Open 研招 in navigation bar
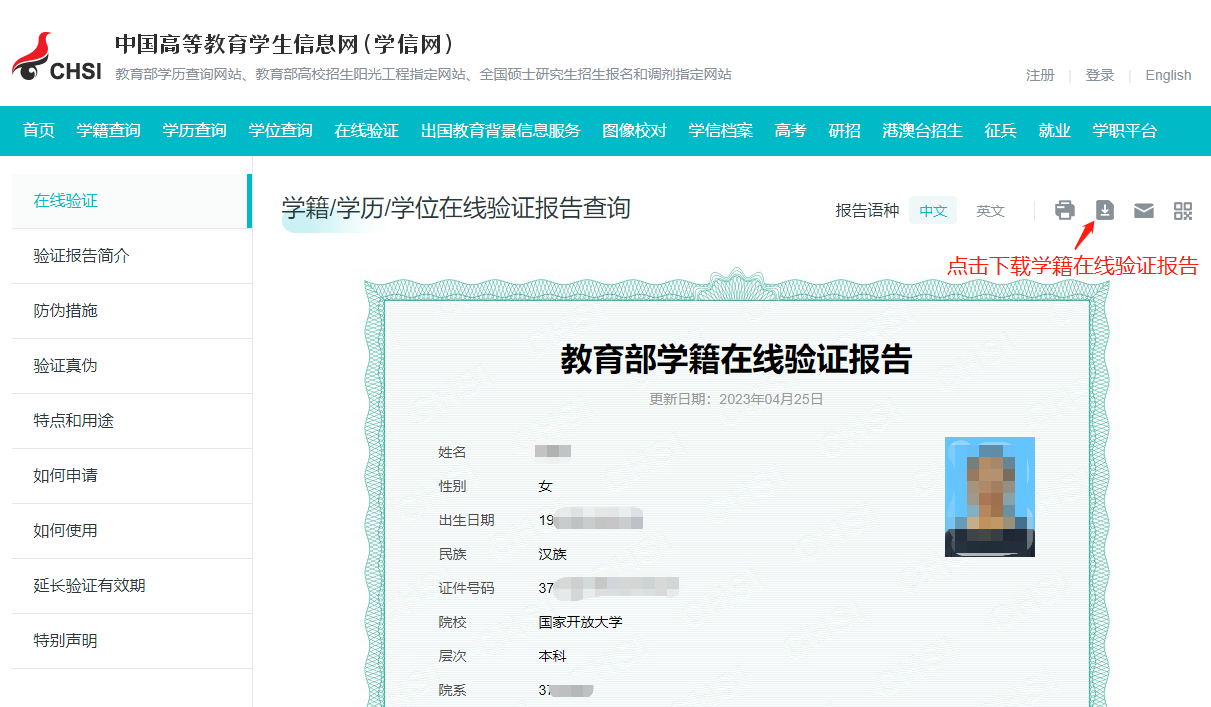The width and height of the screenshot is (1211, 707). 845,131
